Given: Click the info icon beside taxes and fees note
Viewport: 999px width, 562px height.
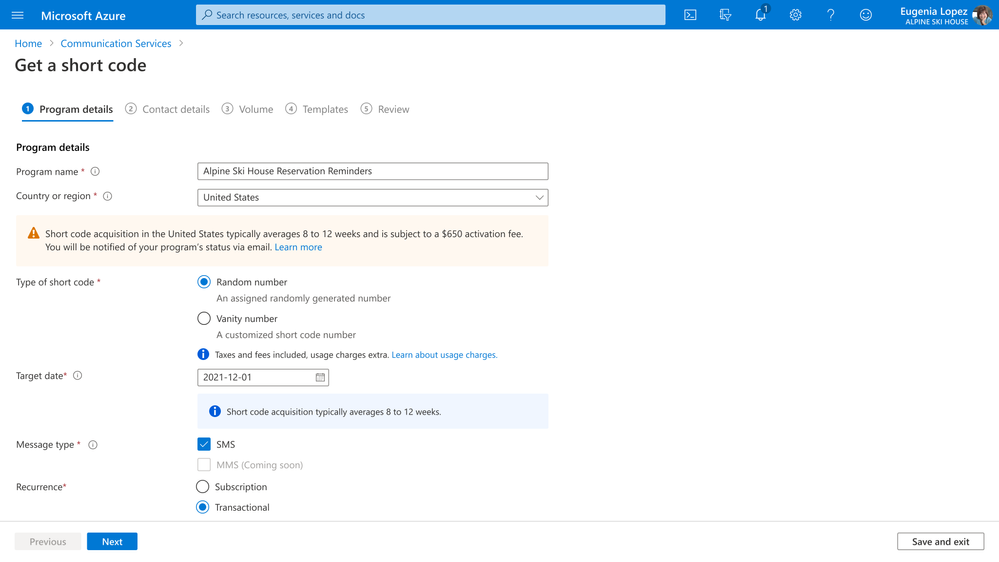Looking at the screenshot, I should coord(203,354).
